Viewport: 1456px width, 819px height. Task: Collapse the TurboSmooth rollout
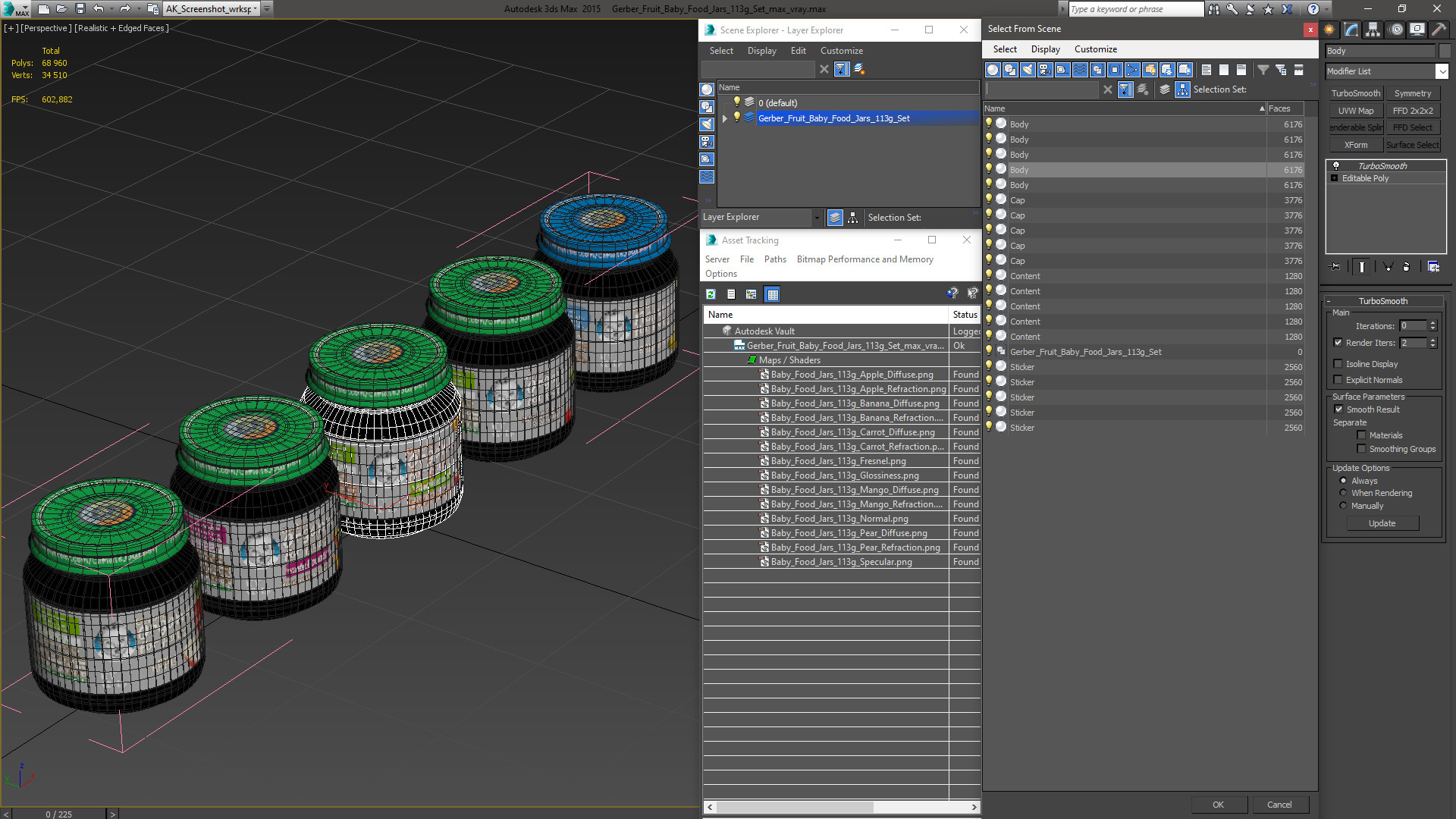pyautogui.click(x=1329, y=301)
